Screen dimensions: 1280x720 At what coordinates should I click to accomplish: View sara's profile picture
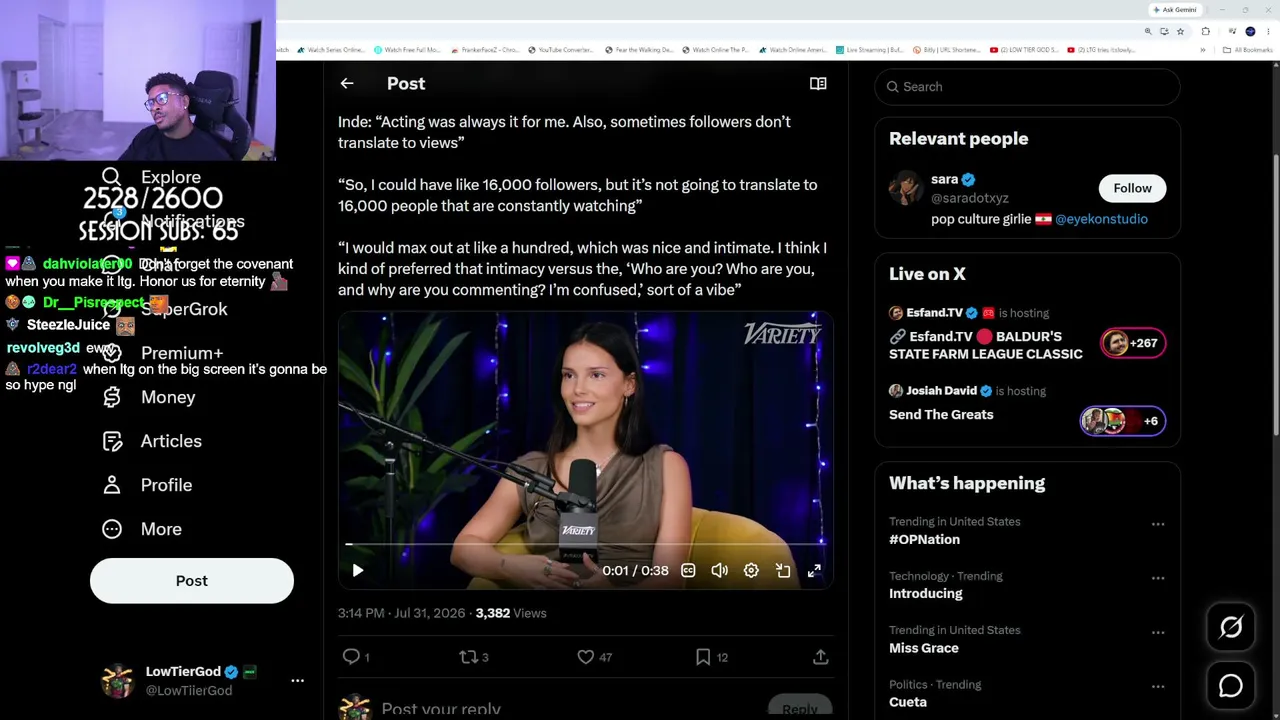[x=906, y=188]
